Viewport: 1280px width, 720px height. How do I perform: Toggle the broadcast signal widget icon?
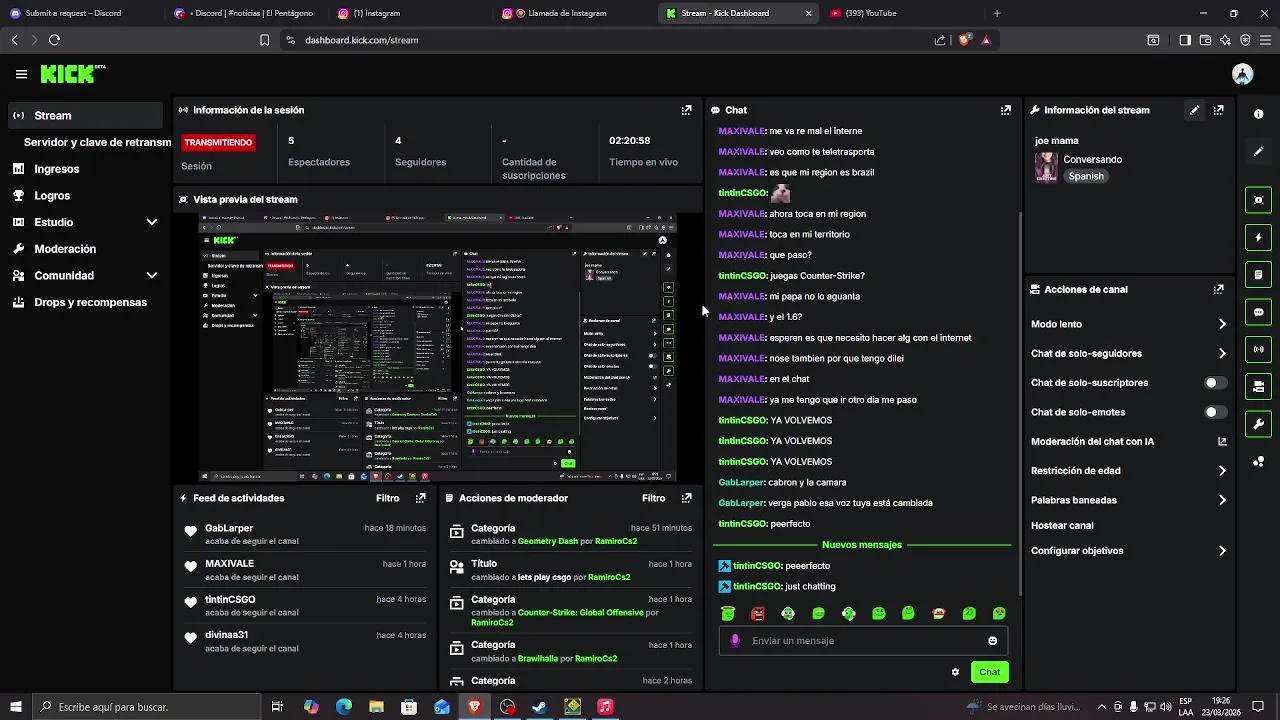(x=1258, y=349)
